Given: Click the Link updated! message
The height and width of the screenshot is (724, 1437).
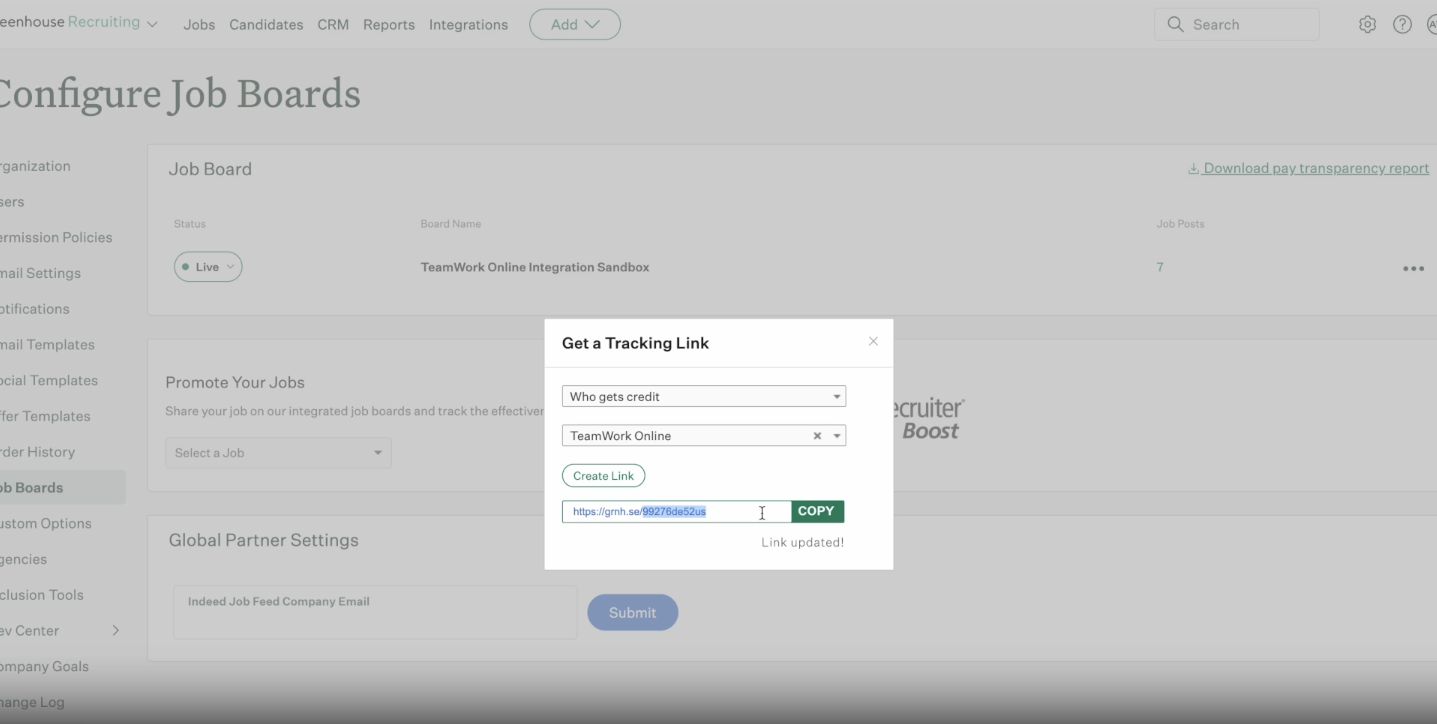Looking at the screenshot, I should tap(803, 542).
